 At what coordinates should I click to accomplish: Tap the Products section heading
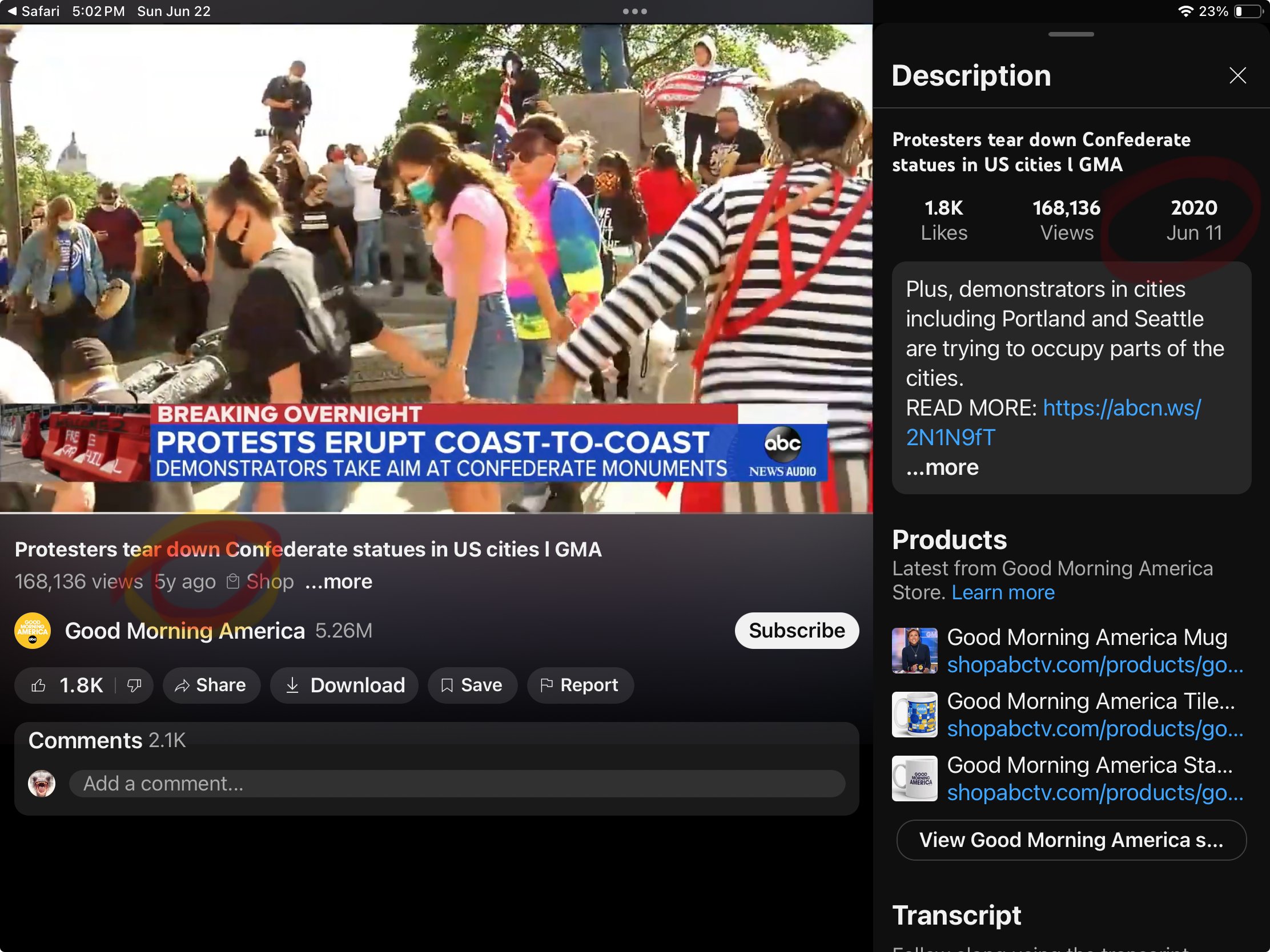tap(949, 539)
